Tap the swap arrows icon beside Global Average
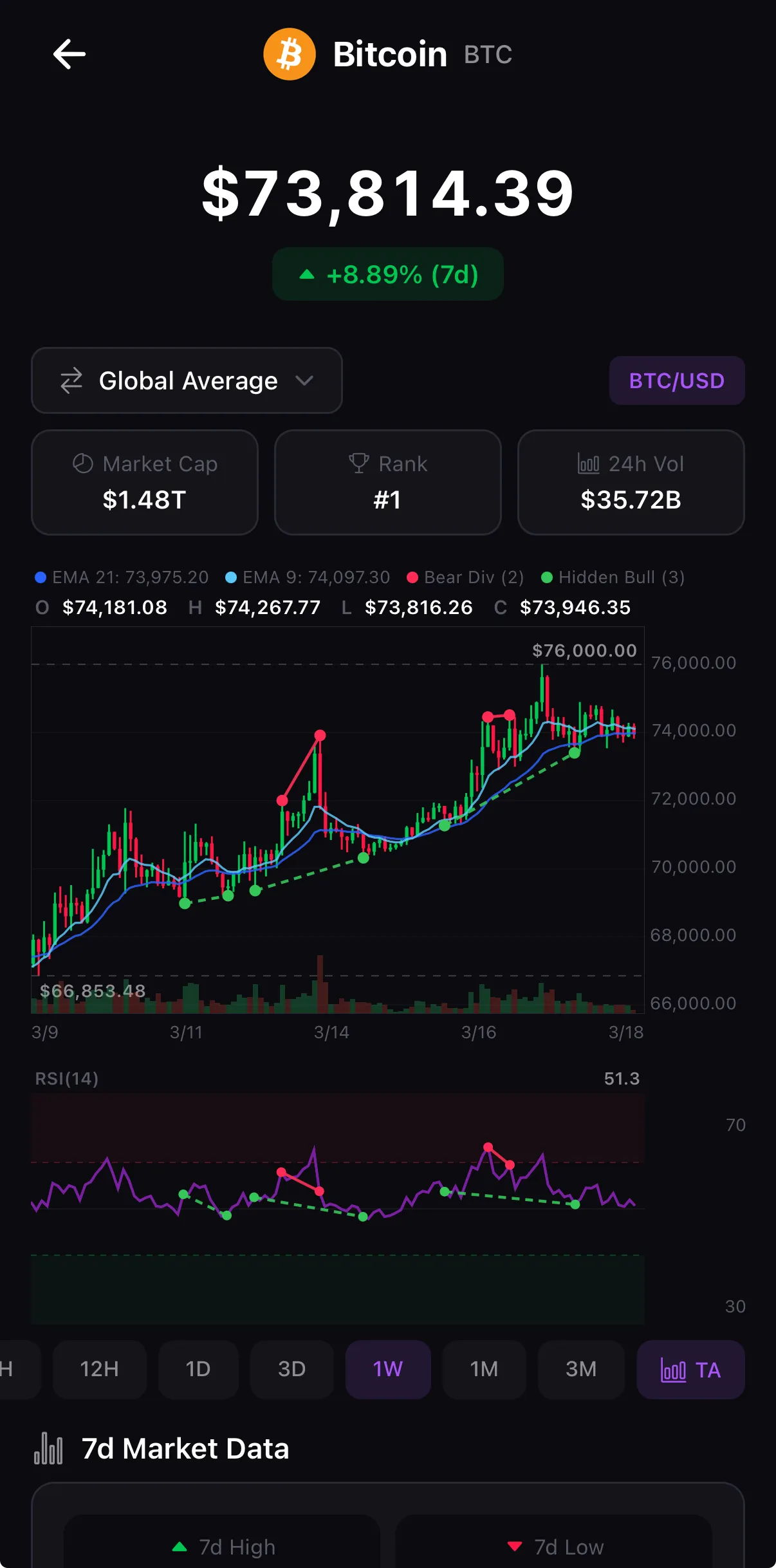The width and height of the screenshot is (776, 1568). (71, 380)
